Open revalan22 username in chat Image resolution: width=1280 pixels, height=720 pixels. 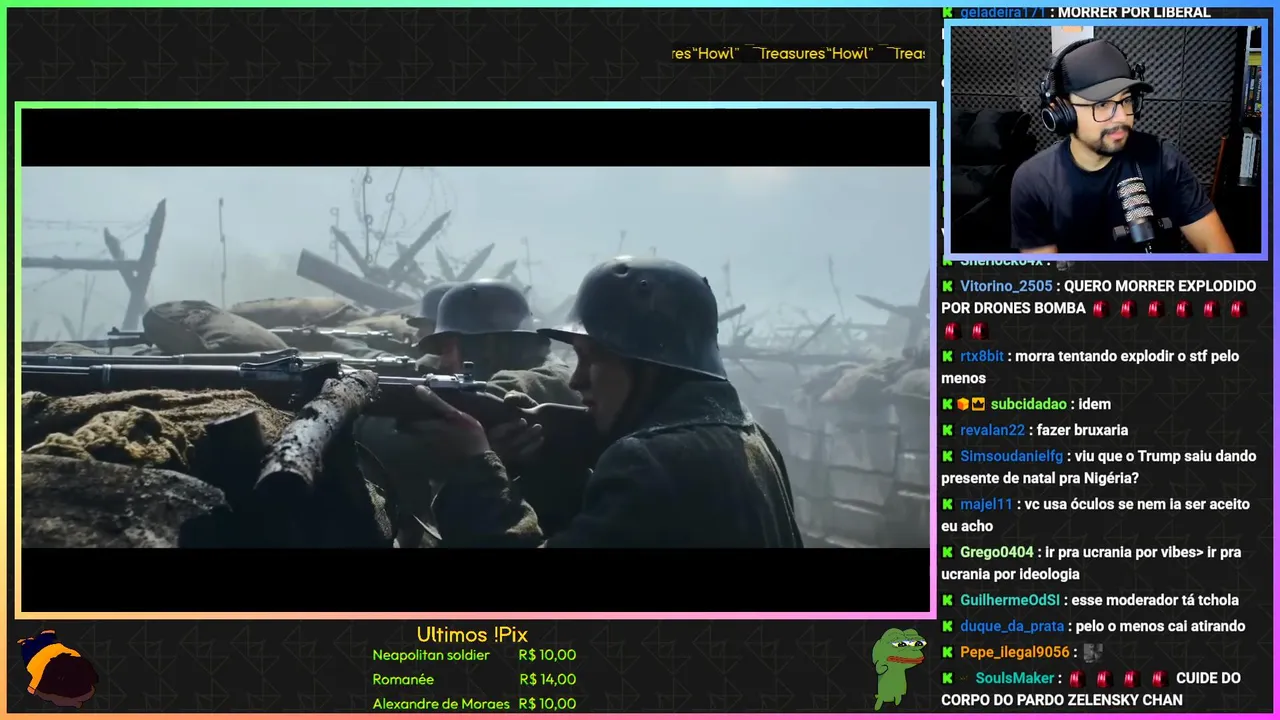(992, 430)
